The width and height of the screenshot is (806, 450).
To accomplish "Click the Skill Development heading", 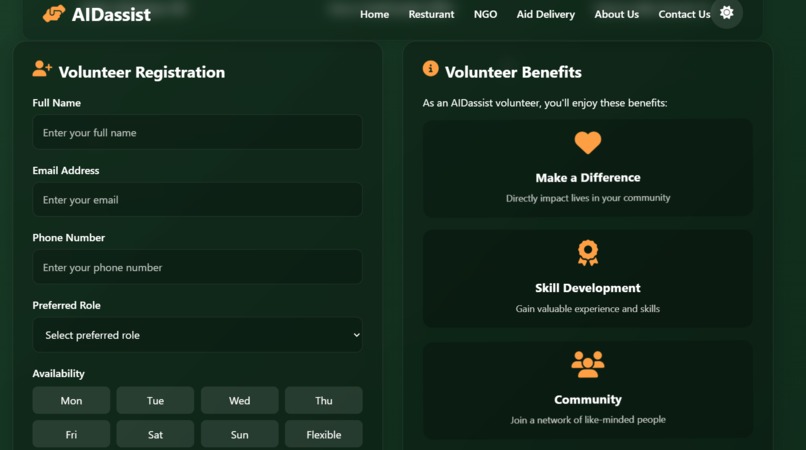I will click(588, 288).
